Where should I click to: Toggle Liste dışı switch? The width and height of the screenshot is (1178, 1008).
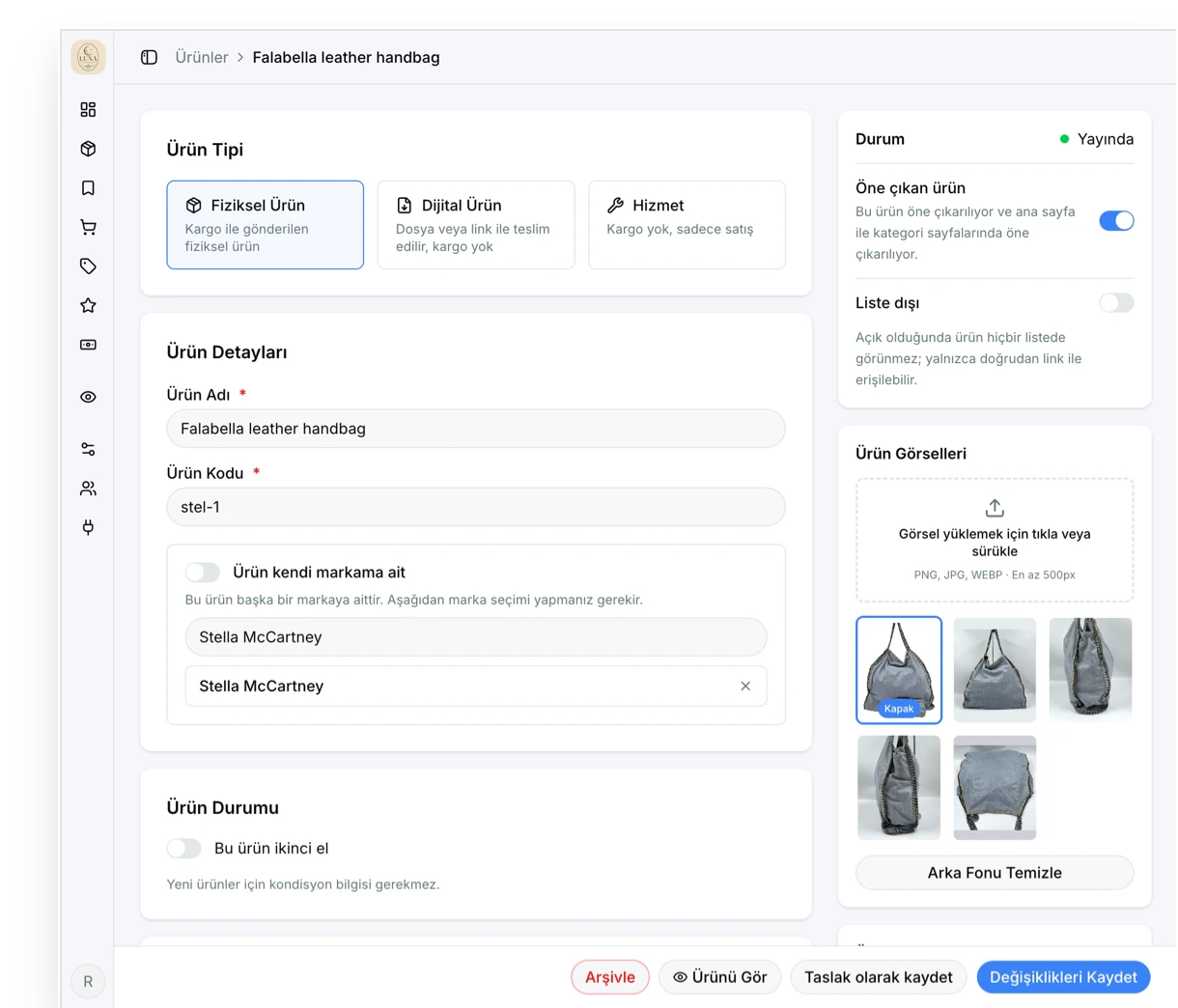click(1116, 303)
